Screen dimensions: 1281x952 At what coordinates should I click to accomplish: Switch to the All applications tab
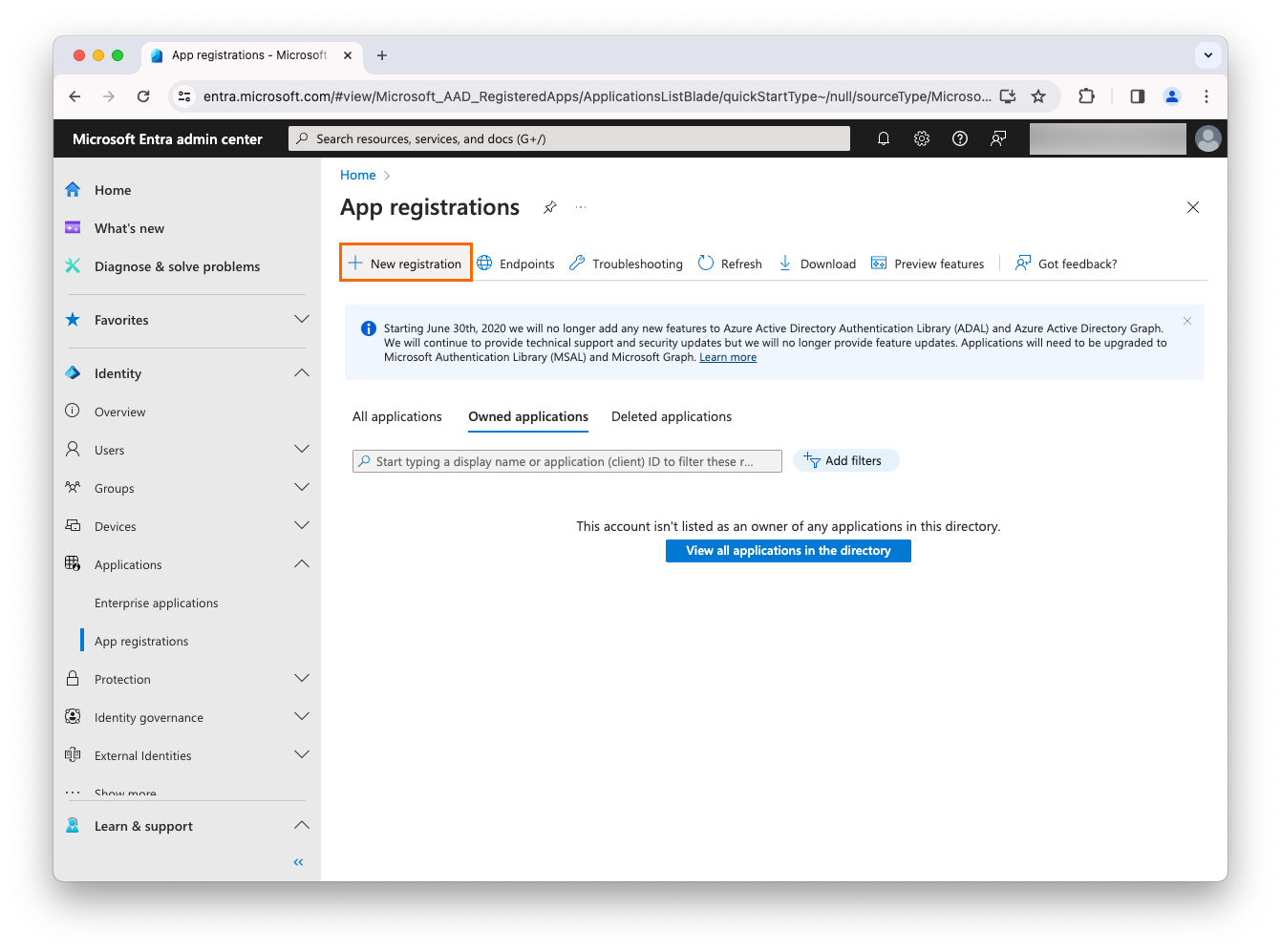(396, 416)
